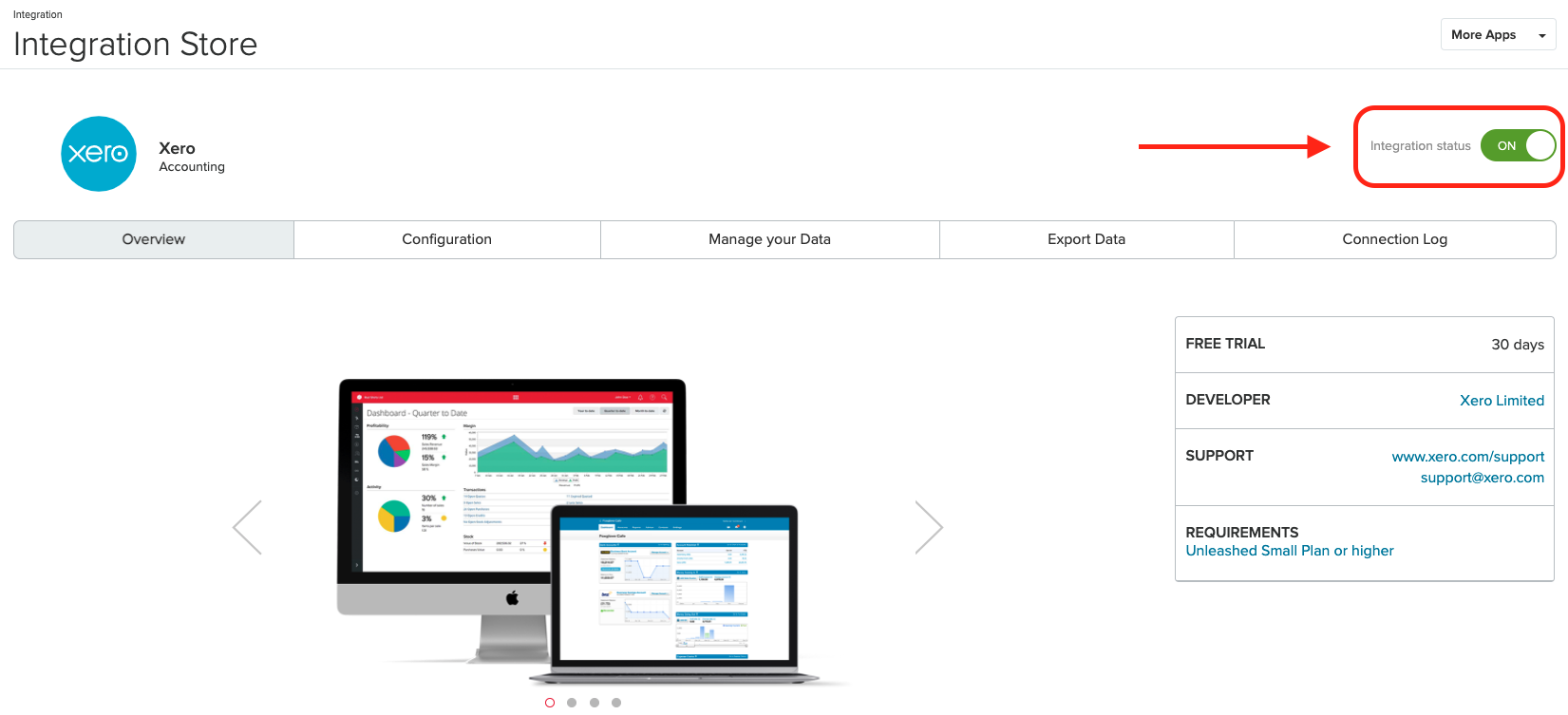Click the FREE TRIAL label
1568x715 pixels.
point(1225,344)
